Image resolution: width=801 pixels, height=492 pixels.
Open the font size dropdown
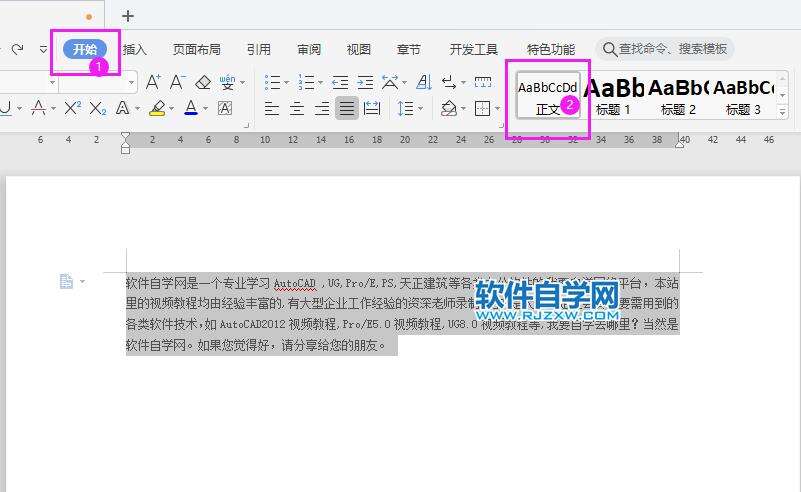click(131, 82)
